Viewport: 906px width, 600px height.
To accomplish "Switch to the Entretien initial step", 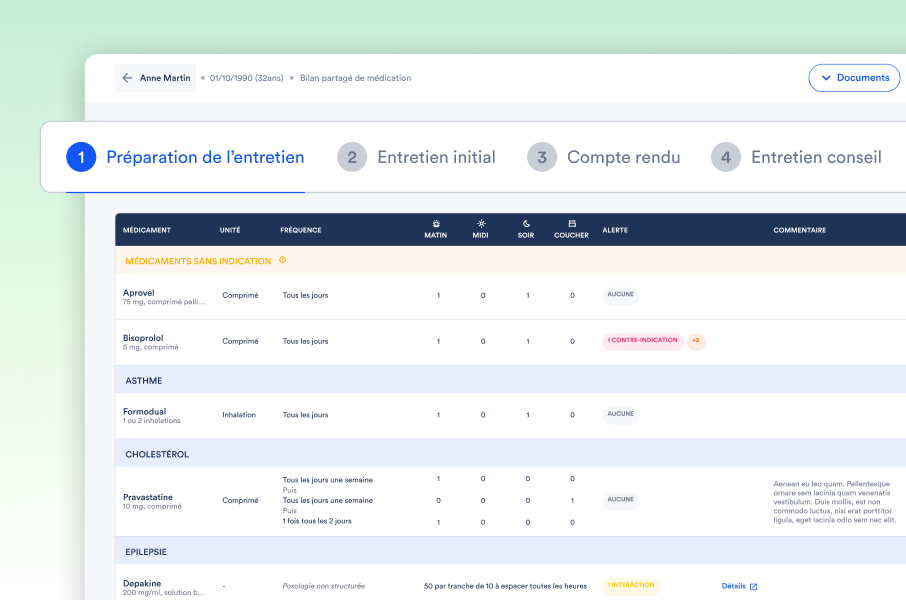I will click(x=416, y=157).
